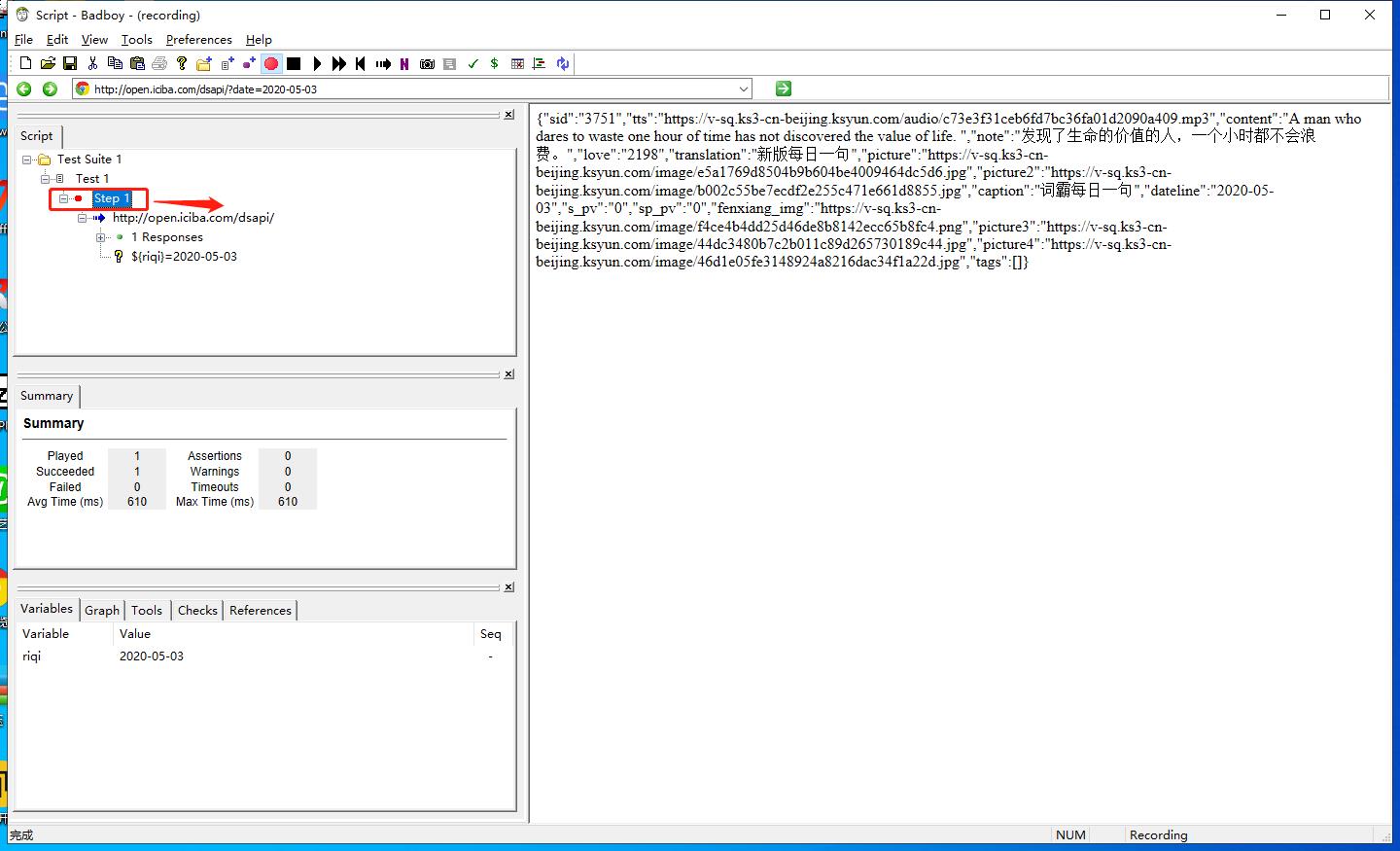Viewport: 1400px width, 851px height.
Task: Select the Script tab
Action: [37, 136]
